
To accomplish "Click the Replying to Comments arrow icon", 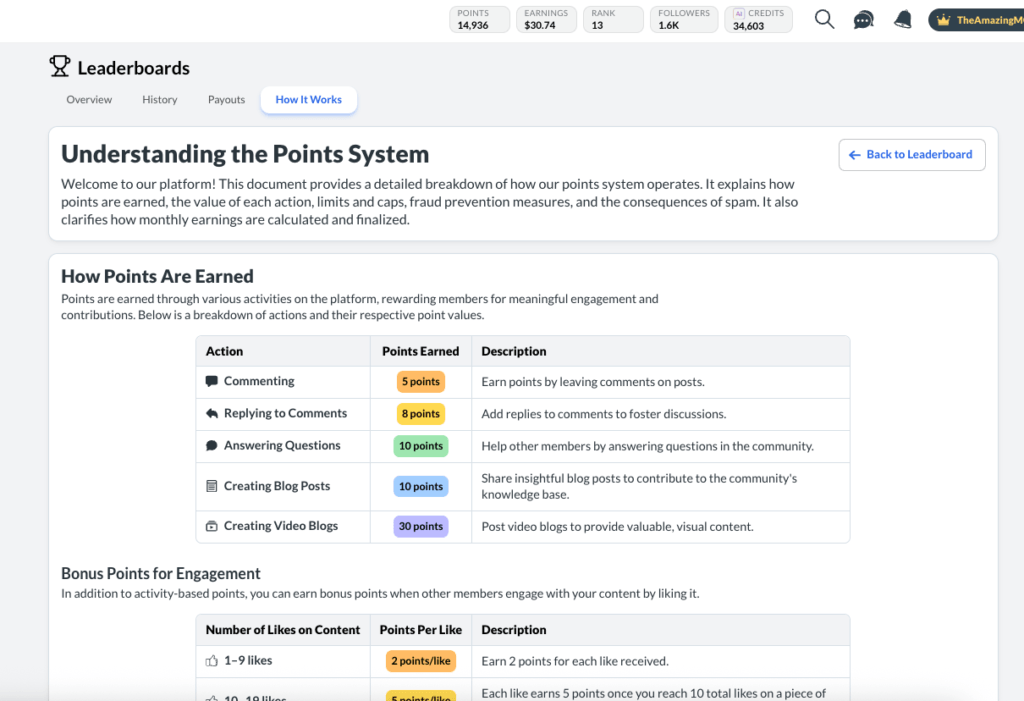I will (212, 413).
